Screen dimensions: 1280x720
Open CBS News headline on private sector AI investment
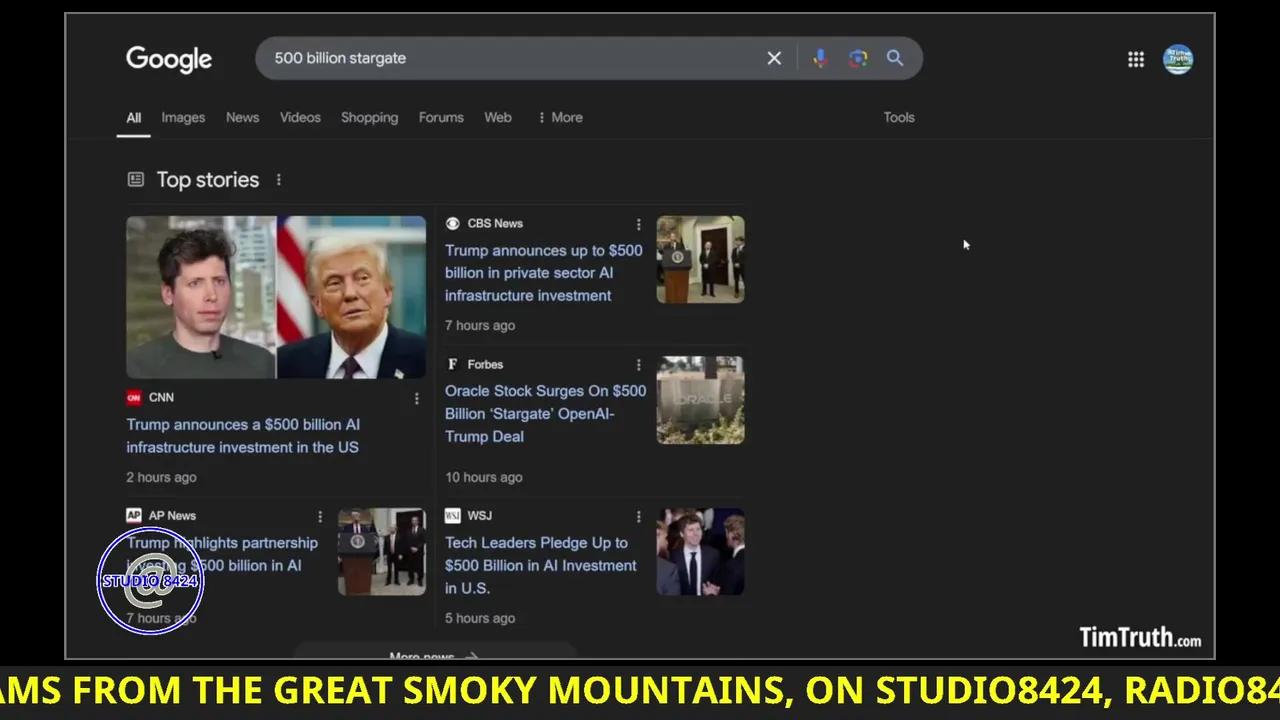(544, 273)
